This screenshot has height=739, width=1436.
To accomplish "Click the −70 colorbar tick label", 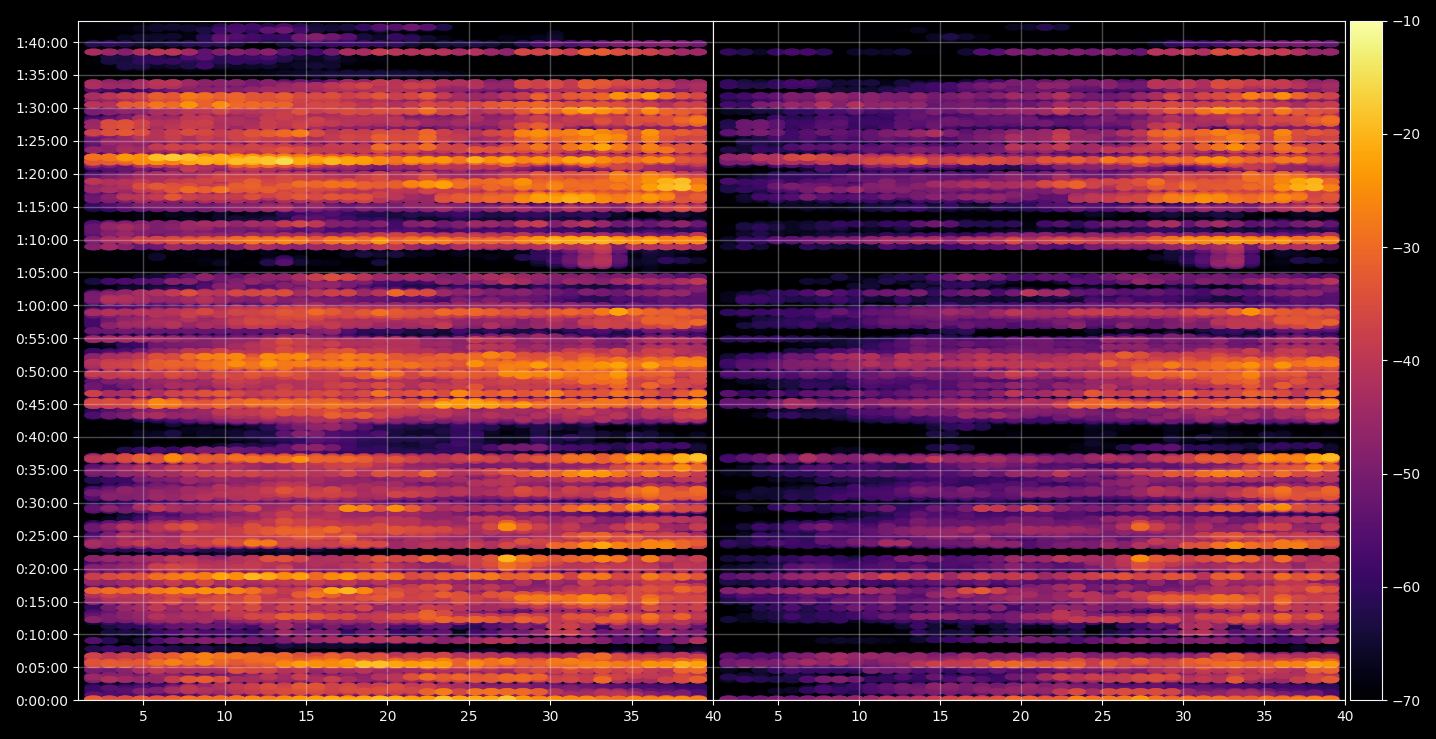I will [x=1405, y=701].
